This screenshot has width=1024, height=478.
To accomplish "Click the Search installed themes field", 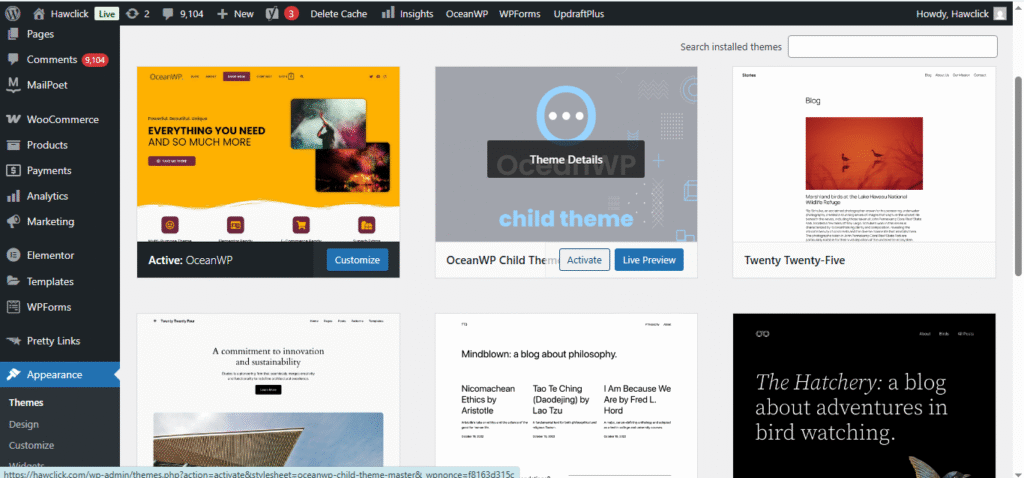I will point(893,46).
